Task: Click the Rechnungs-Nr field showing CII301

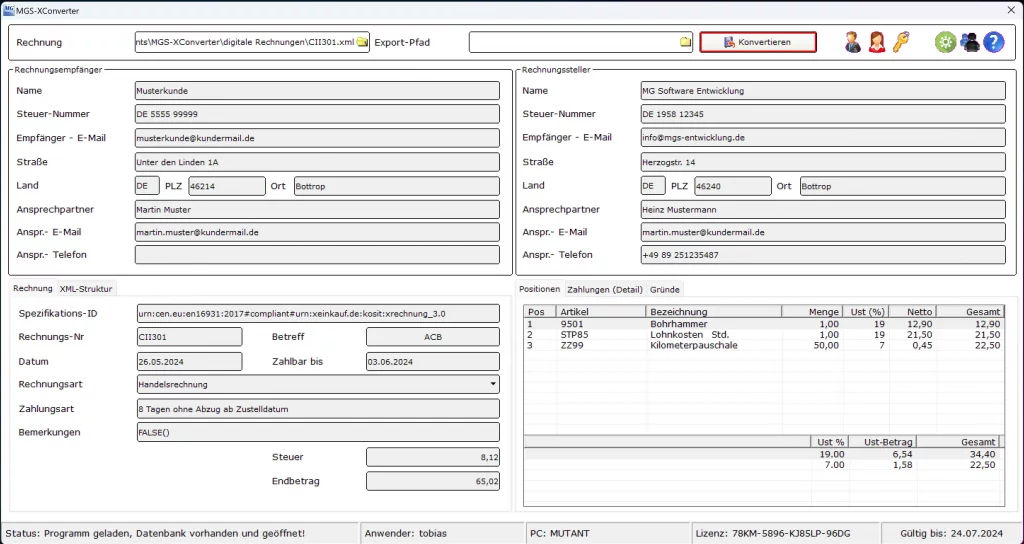Action: pyautogui.click(x=188, y=337)
